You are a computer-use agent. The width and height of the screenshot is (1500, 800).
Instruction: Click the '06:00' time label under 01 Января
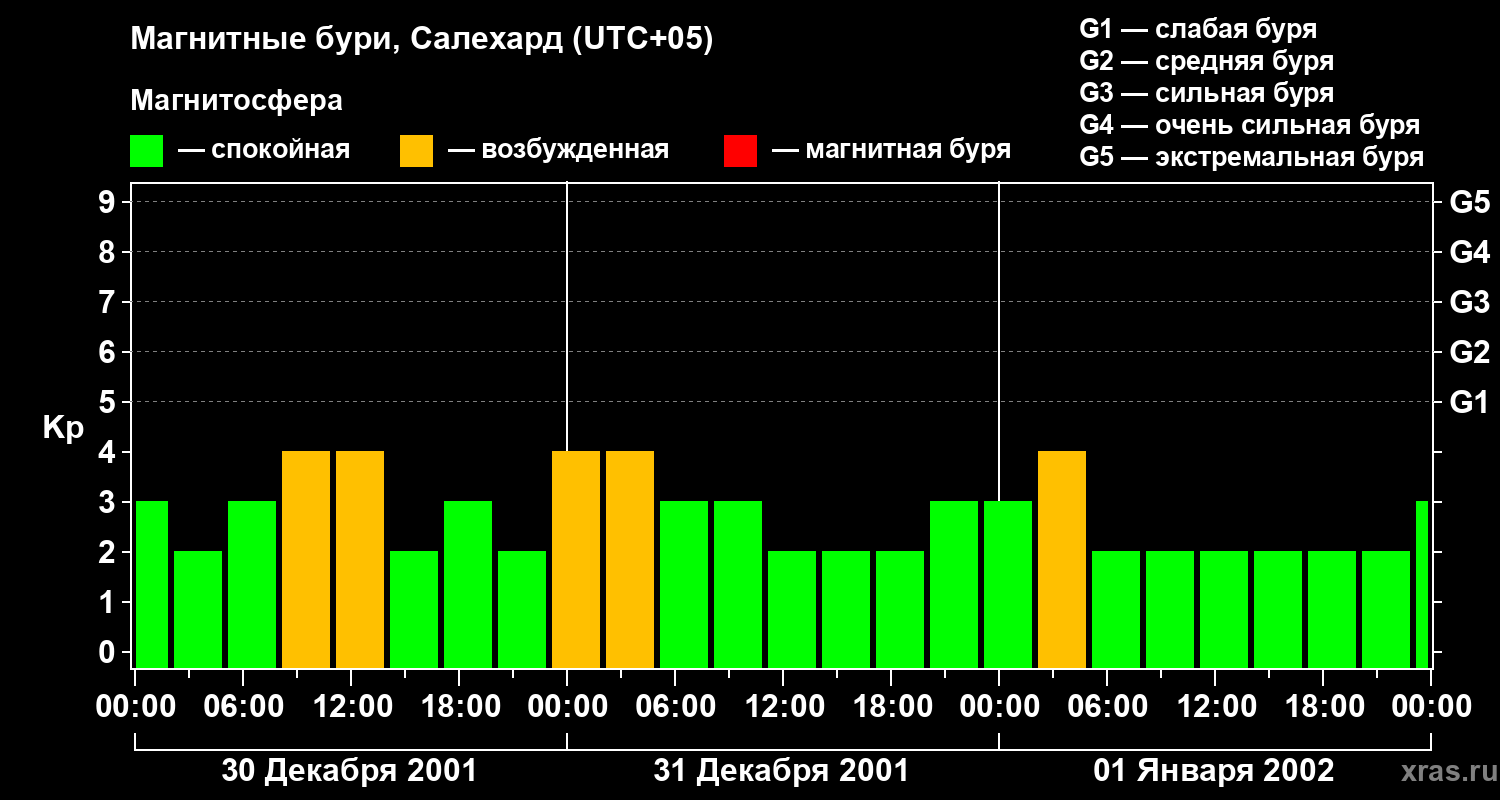tap(1107, 707)
